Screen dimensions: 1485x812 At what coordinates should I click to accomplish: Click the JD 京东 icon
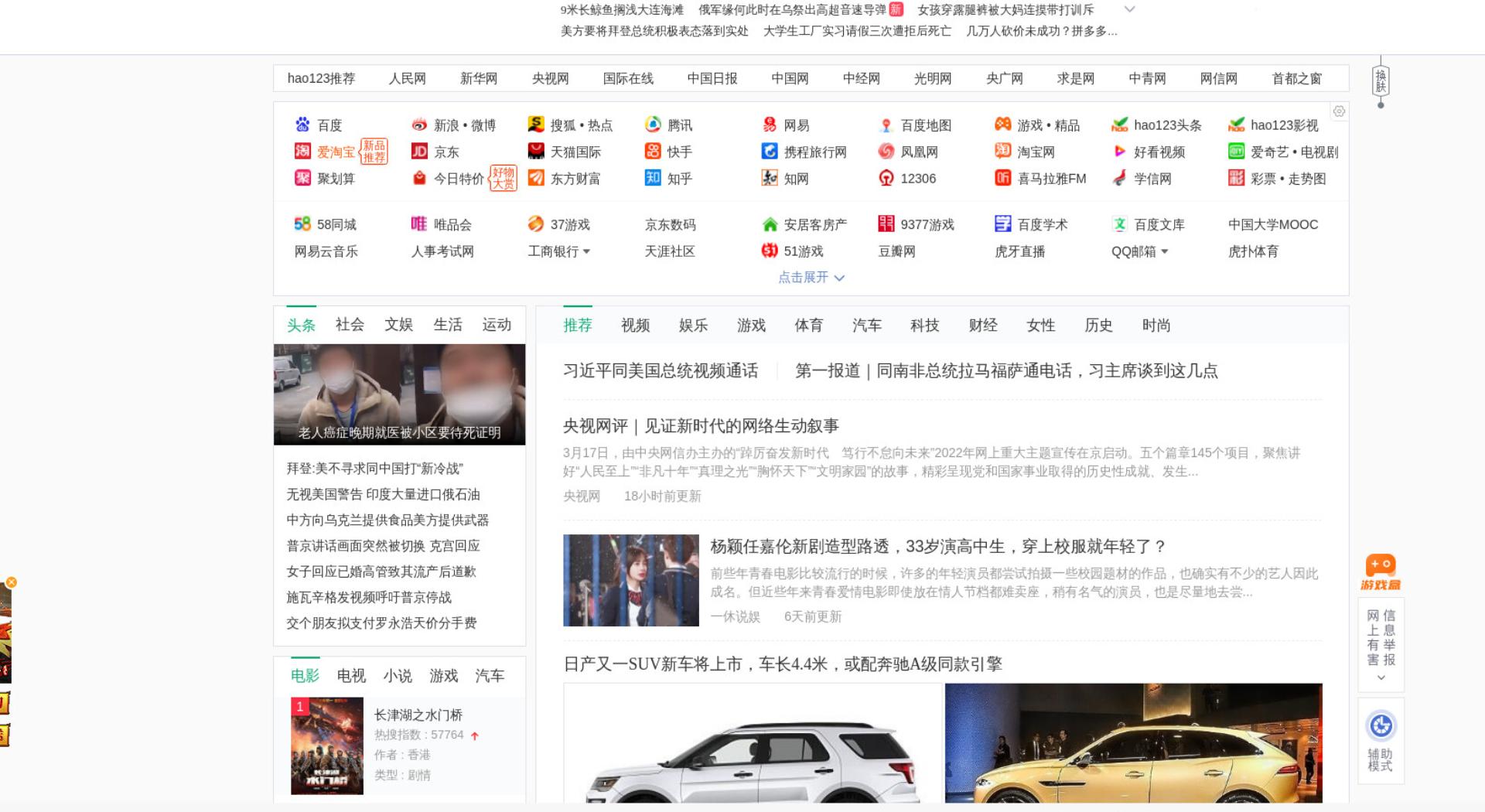[x=419, y=152]
